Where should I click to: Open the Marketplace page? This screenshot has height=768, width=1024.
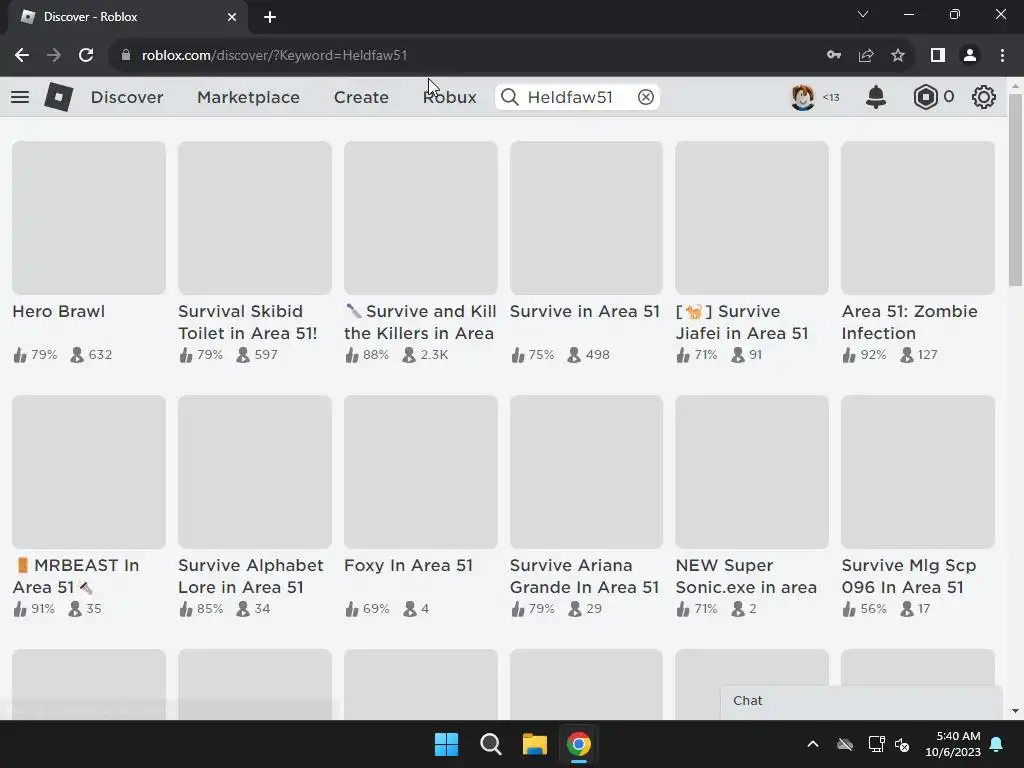(248, 97)
